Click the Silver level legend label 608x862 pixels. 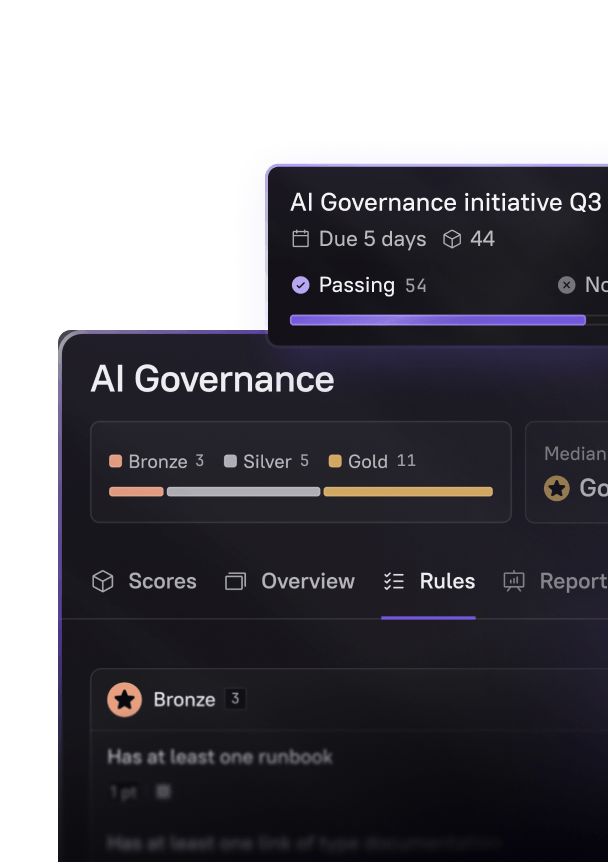click(x=267, y=461)
